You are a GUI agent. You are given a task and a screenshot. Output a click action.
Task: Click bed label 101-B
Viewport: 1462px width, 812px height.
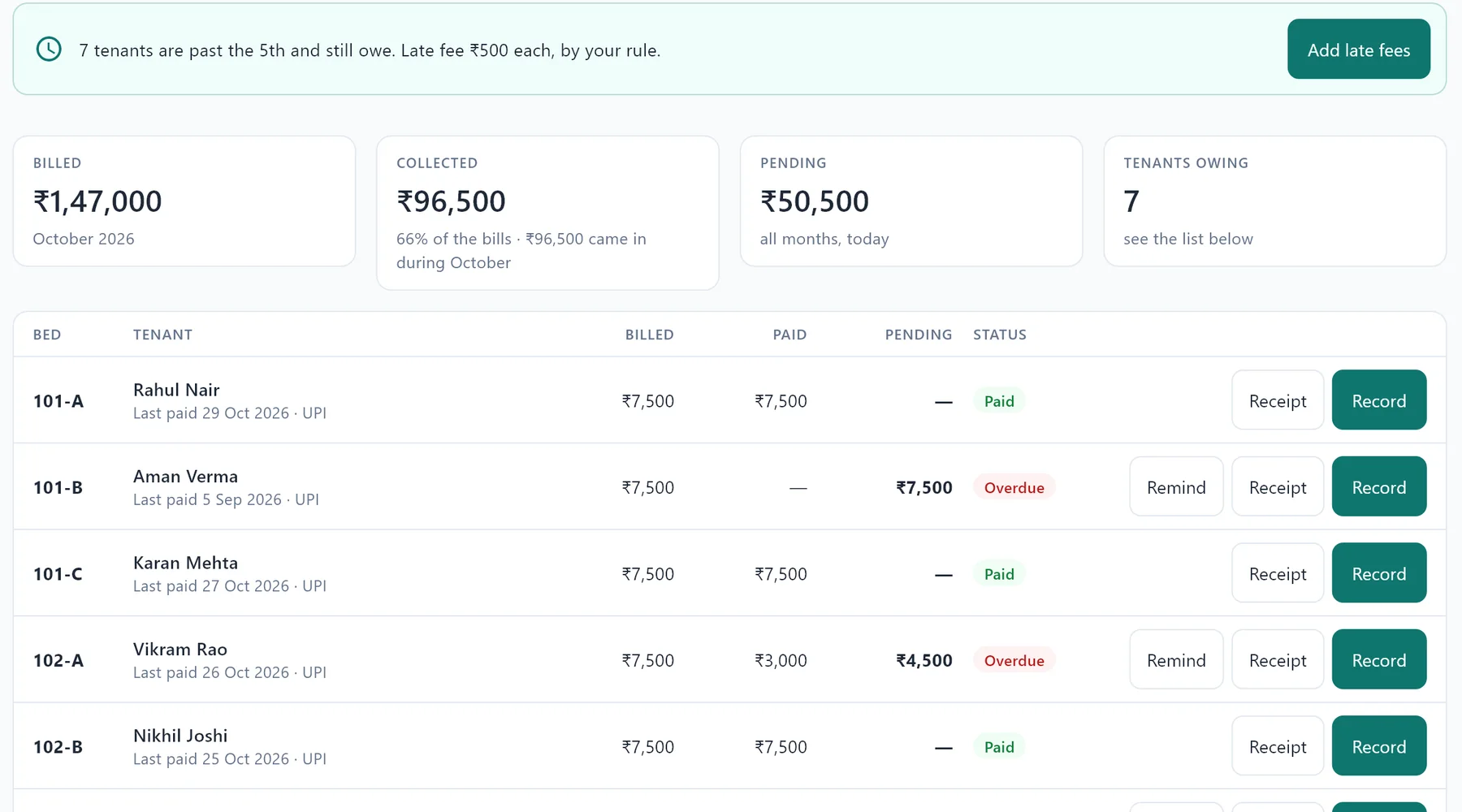(x=58, y=487)
